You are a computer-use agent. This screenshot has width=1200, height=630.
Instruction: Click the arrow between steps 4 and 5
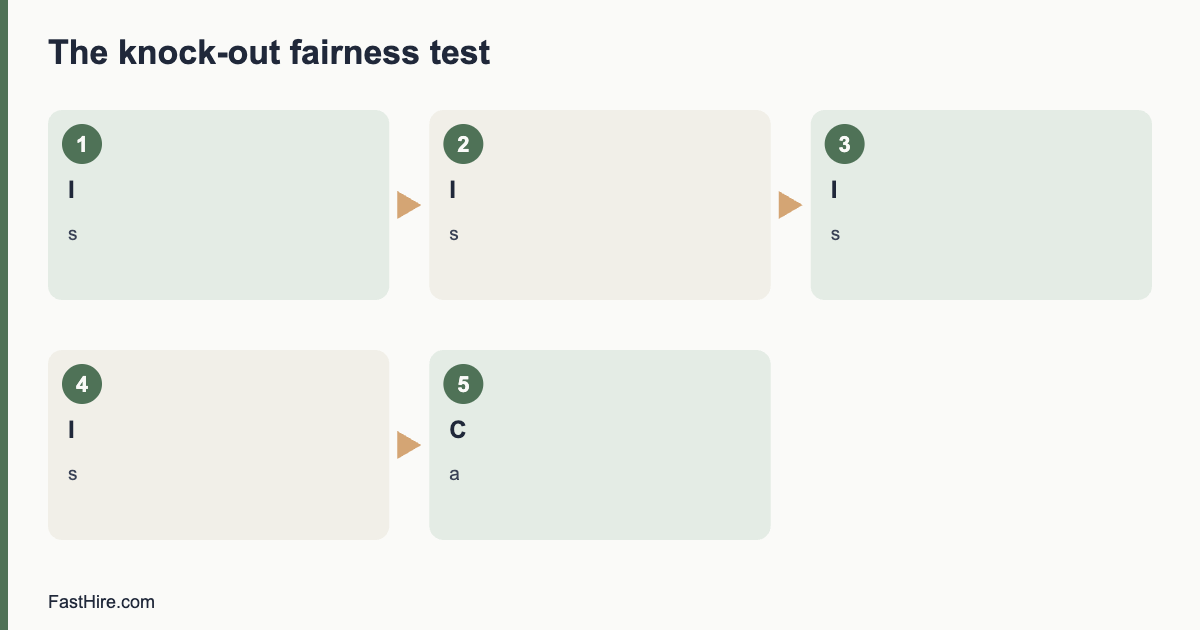point(409,445)
